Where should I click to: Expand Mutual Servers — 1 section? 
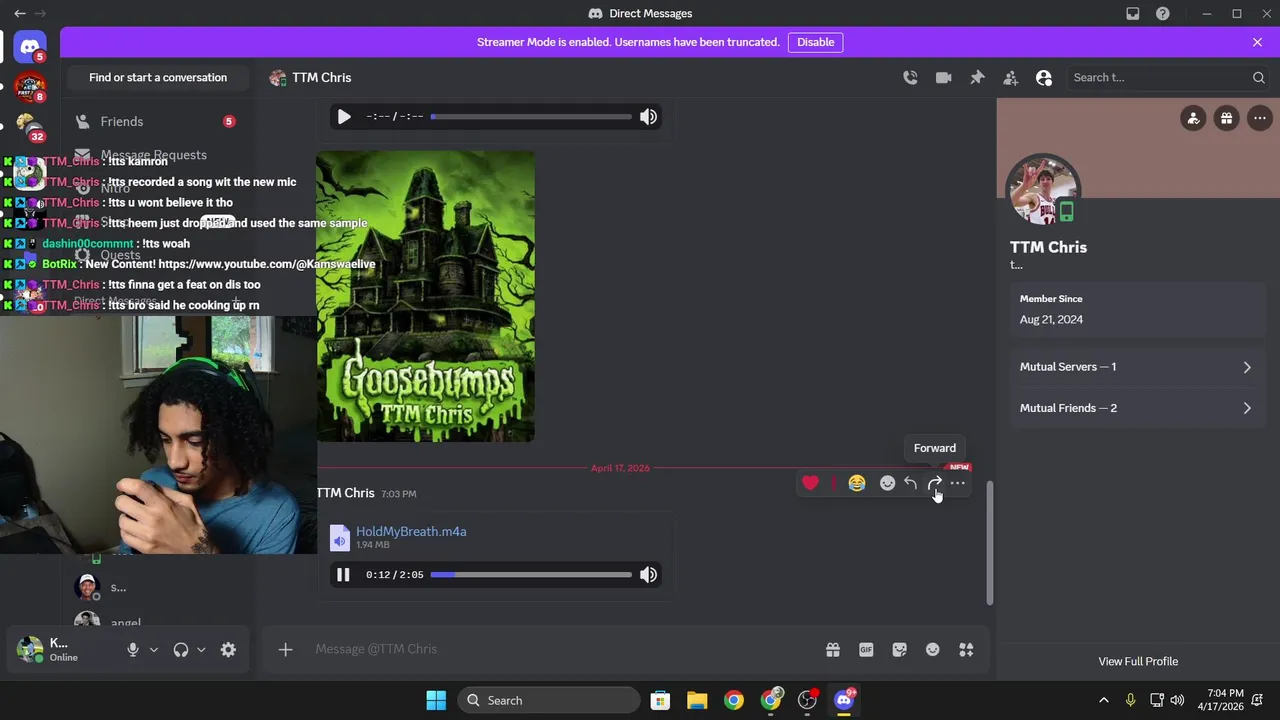(x=1138, y=367)
